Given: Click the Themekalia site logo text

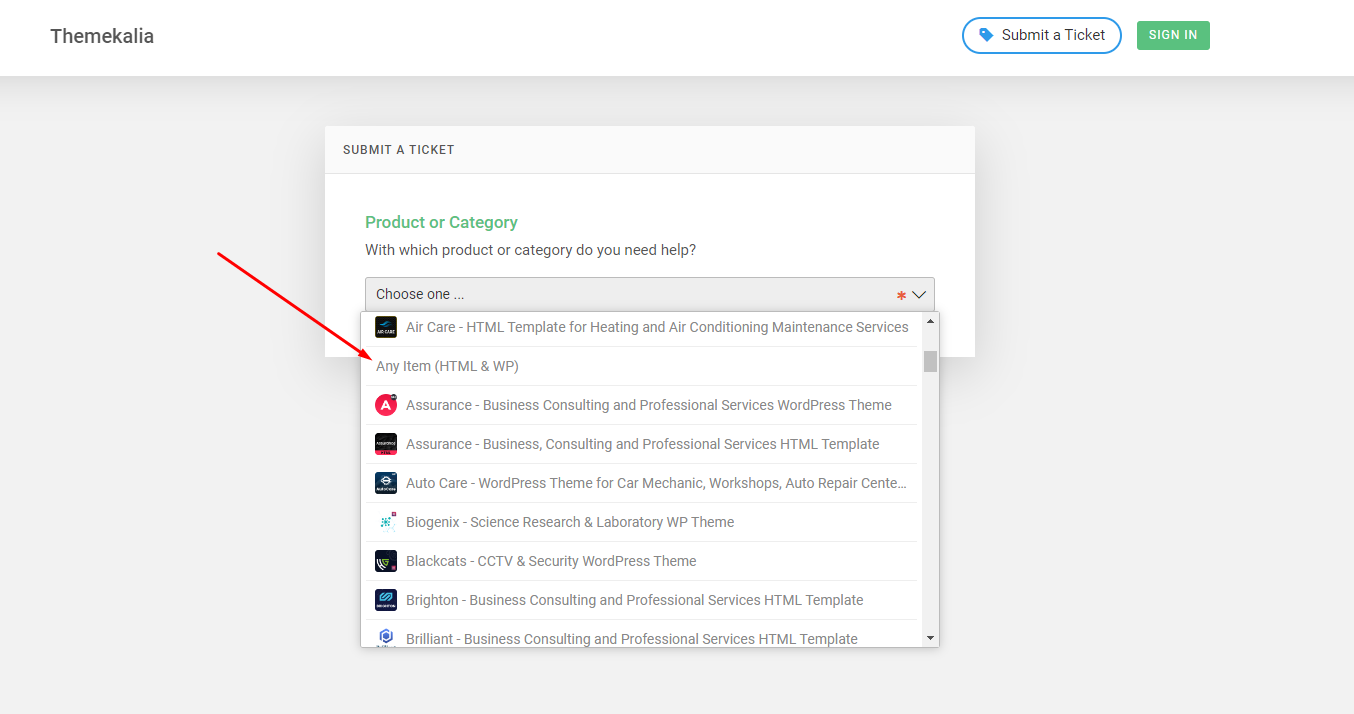Looking at the screenshot, I should (x=102, y=36).
